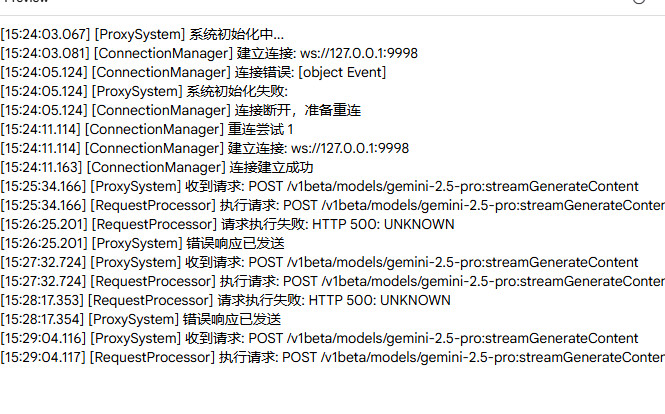The height and width of the screenshot is (414, 665).
Task: Select the '连接建立成功' log line
Action: point(157,167)
